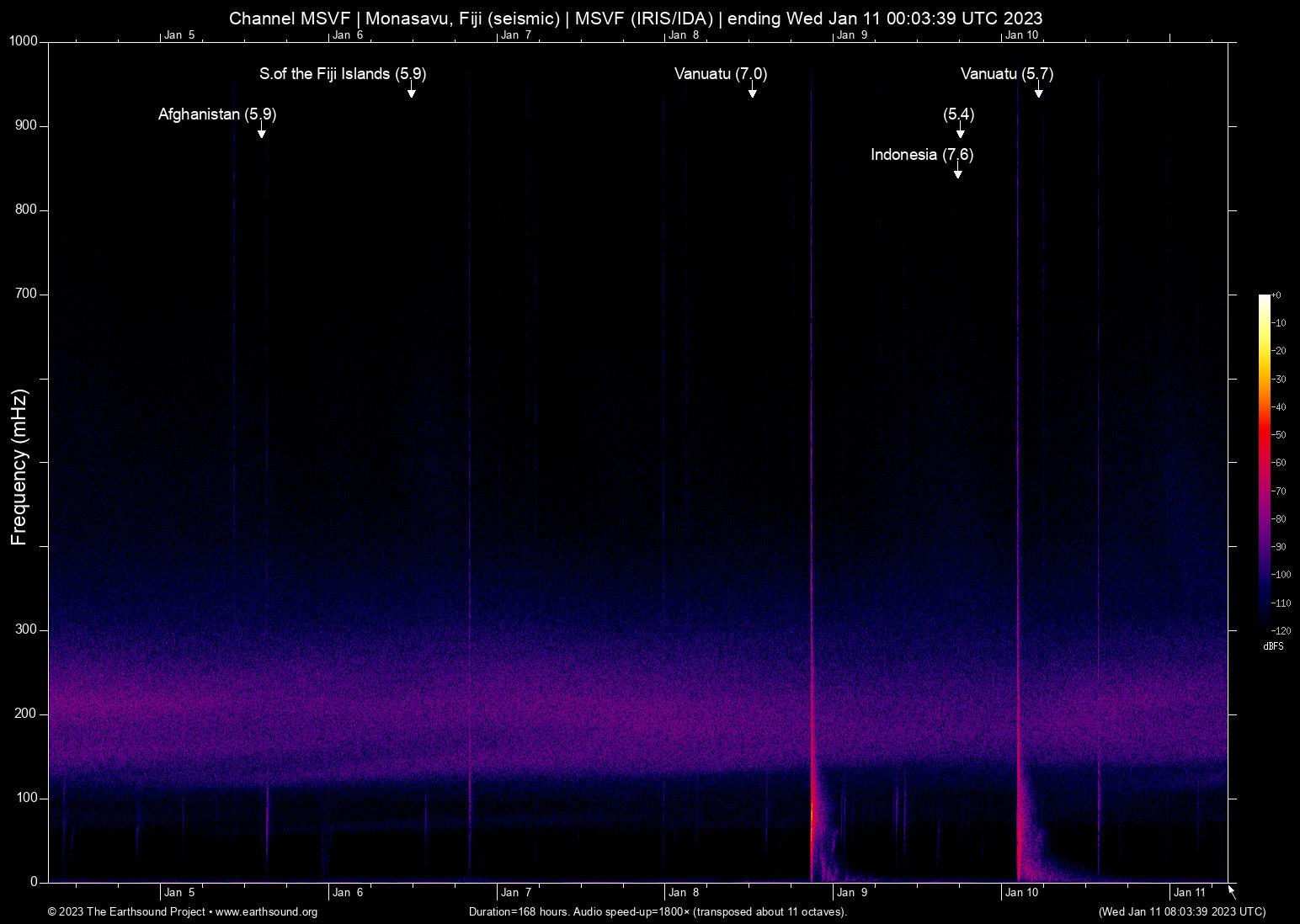This screenshot has width=1300, height=924.
Task: Click the cursor arrow near Jan 11 tick
Action: [x=1230, y=889]
